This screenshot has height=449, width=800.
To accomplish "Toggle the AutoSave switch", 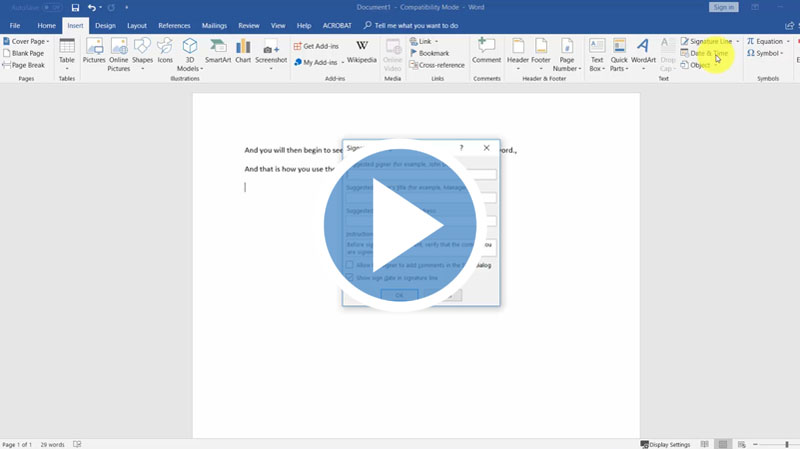I will 50,7.
